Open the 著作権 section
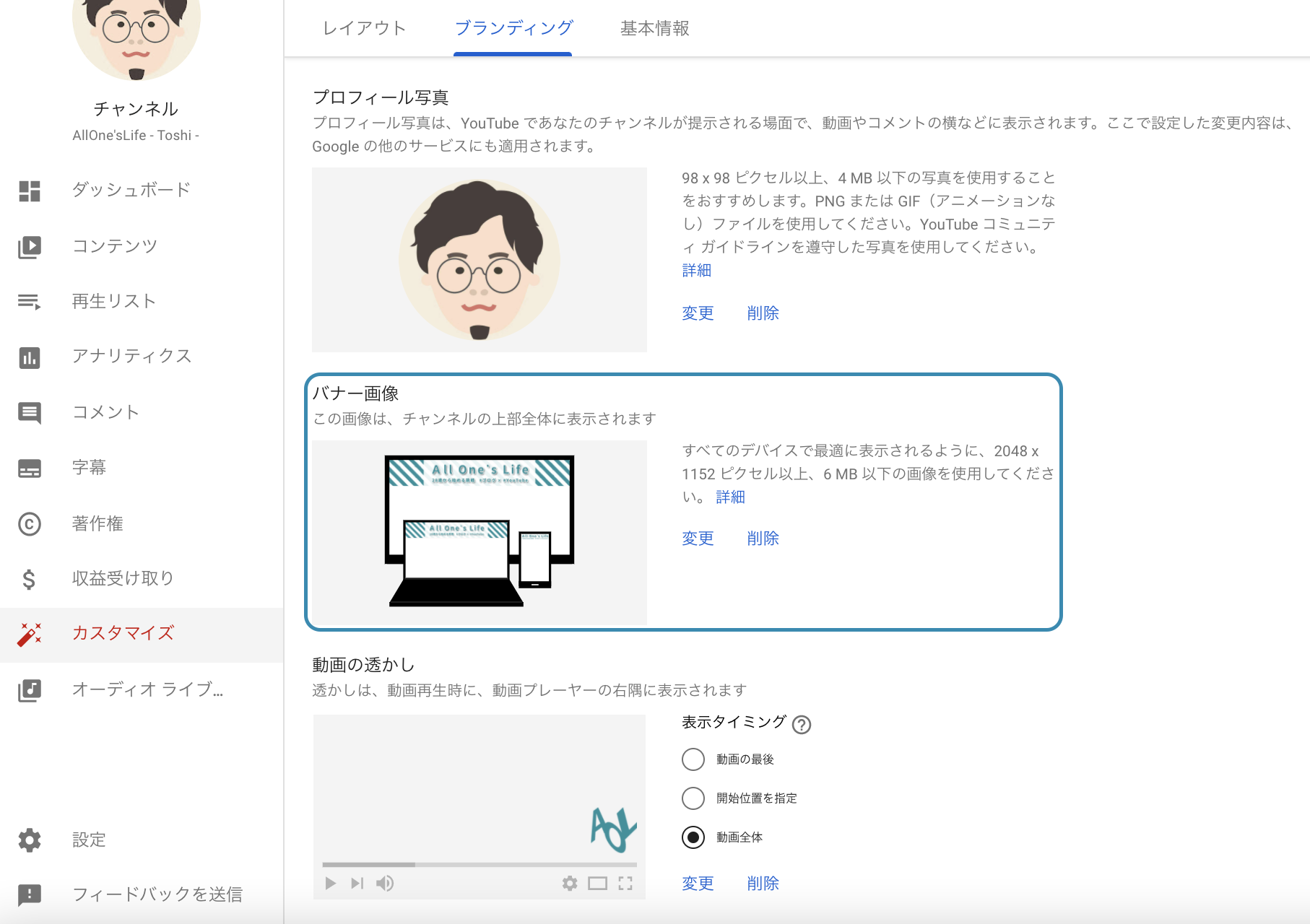This screenshot has width=1310, height=924. pyautogui.click(x=97, y=523)
